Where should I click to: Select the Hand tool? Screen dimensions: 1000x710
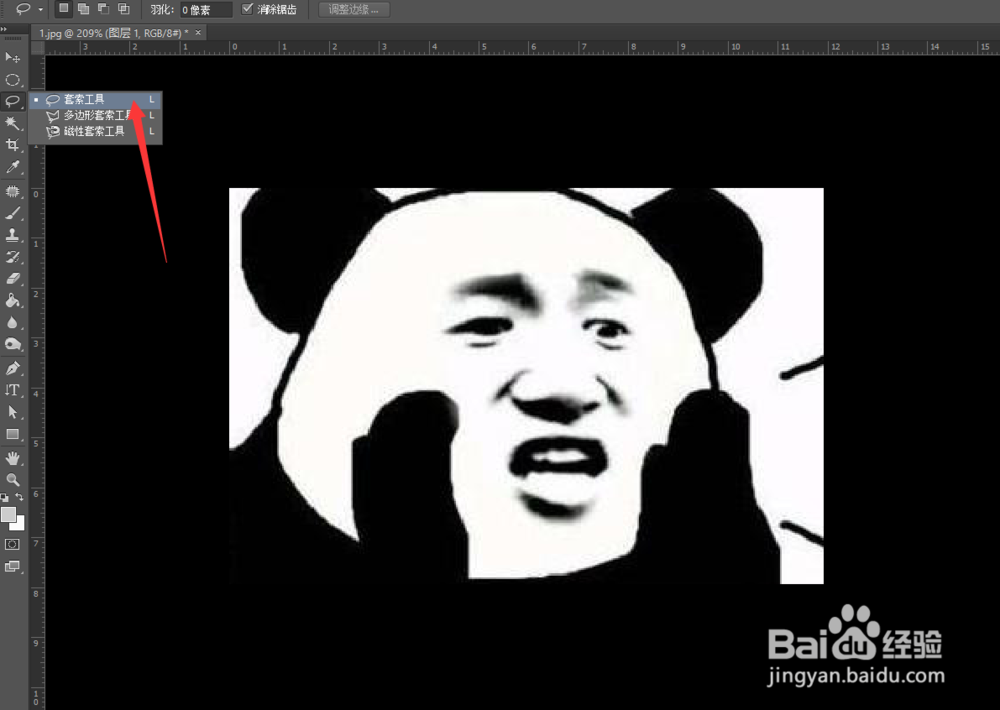tap(12, 458)
